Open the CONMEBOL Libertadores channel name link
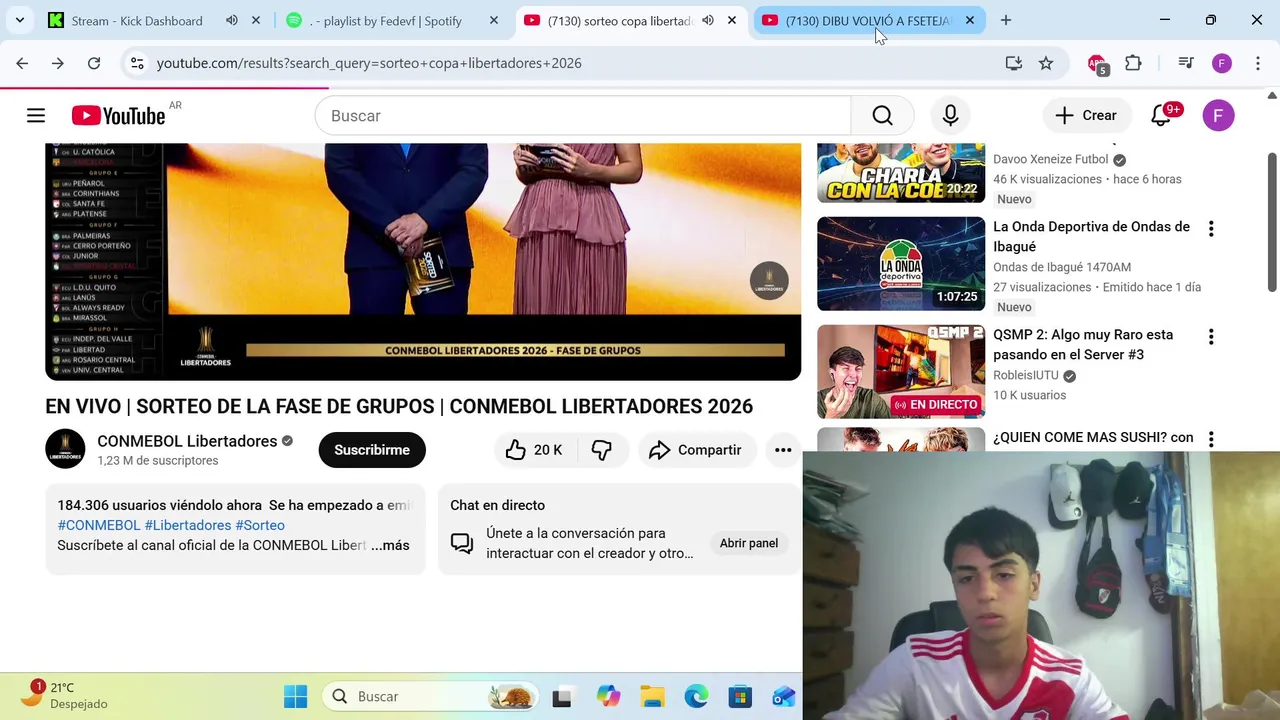The image size is (1280, 720). [x=187, y=441]
